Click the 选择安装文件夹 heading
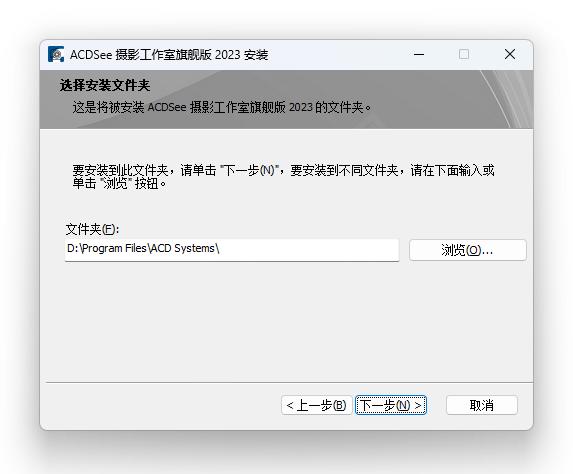The height and width of the screenshot is (474, 573). tap(105, 85)
